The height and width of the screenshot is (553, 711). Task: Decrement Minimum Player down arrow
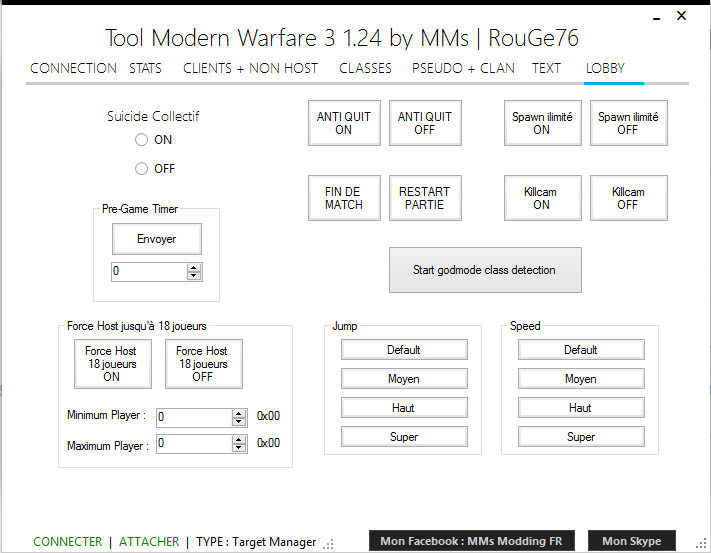point(239,422)
